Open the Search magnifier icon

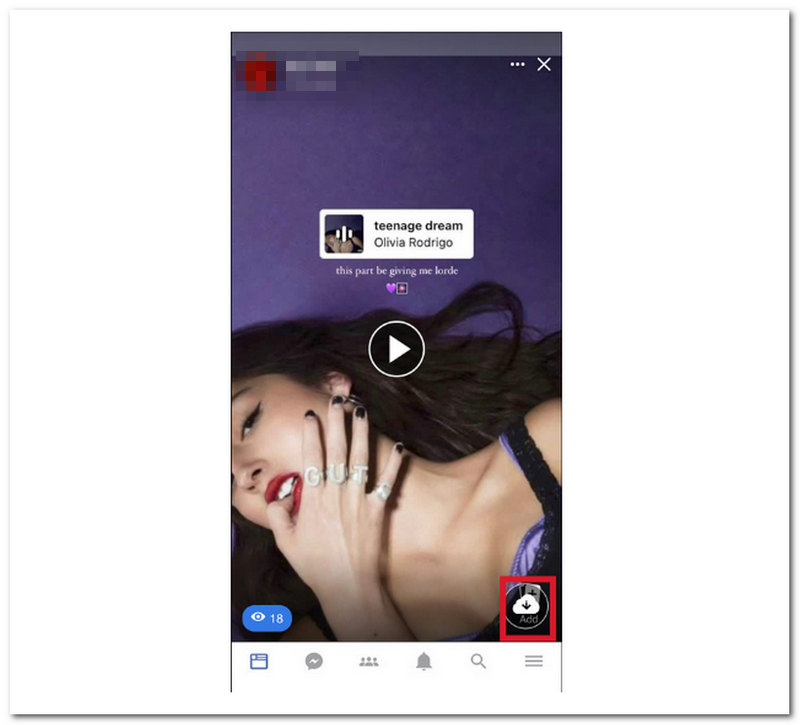(x=478, y=661)
